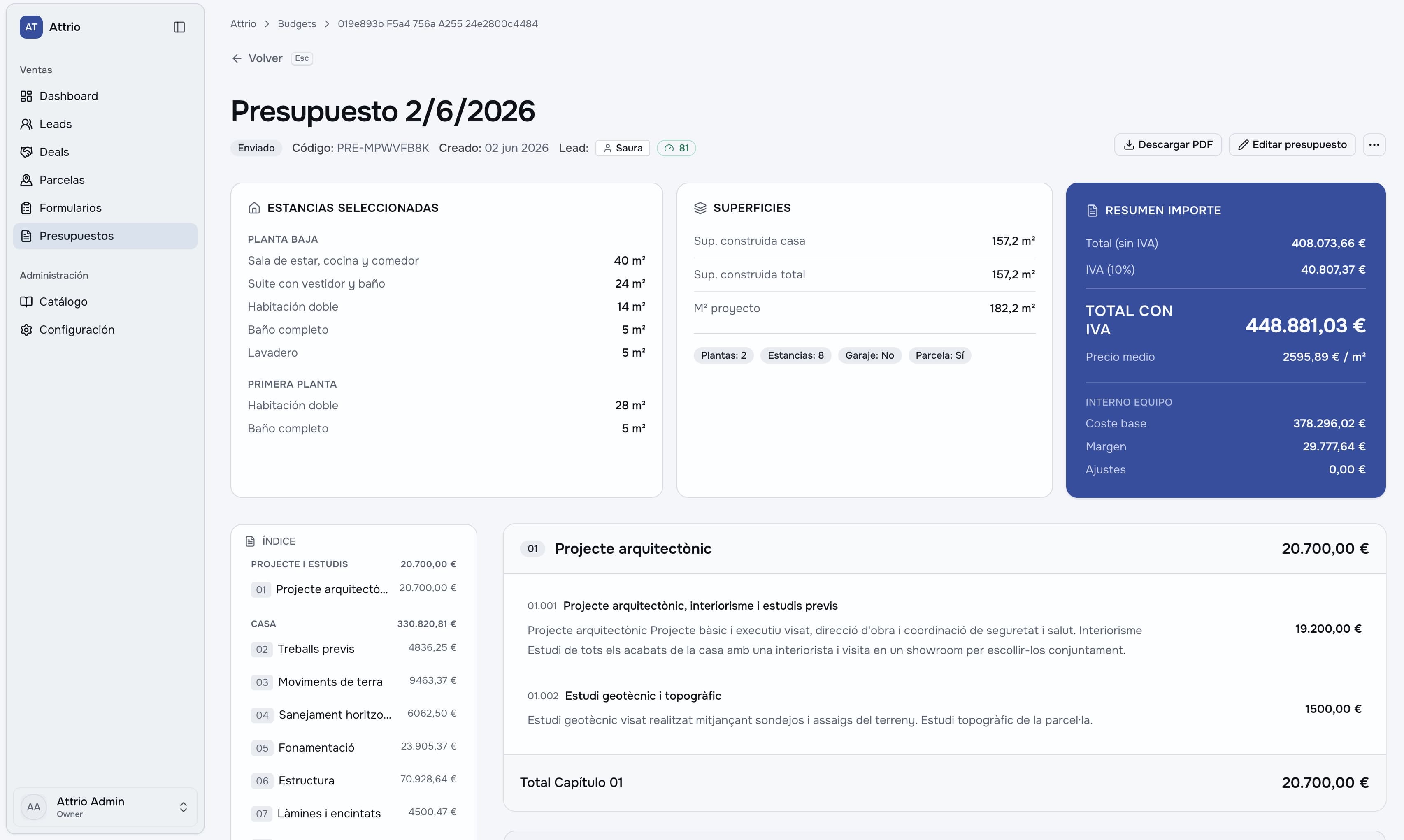
Task: Click the Descargar PDF download icon
Action: (x=1129, y=145)
